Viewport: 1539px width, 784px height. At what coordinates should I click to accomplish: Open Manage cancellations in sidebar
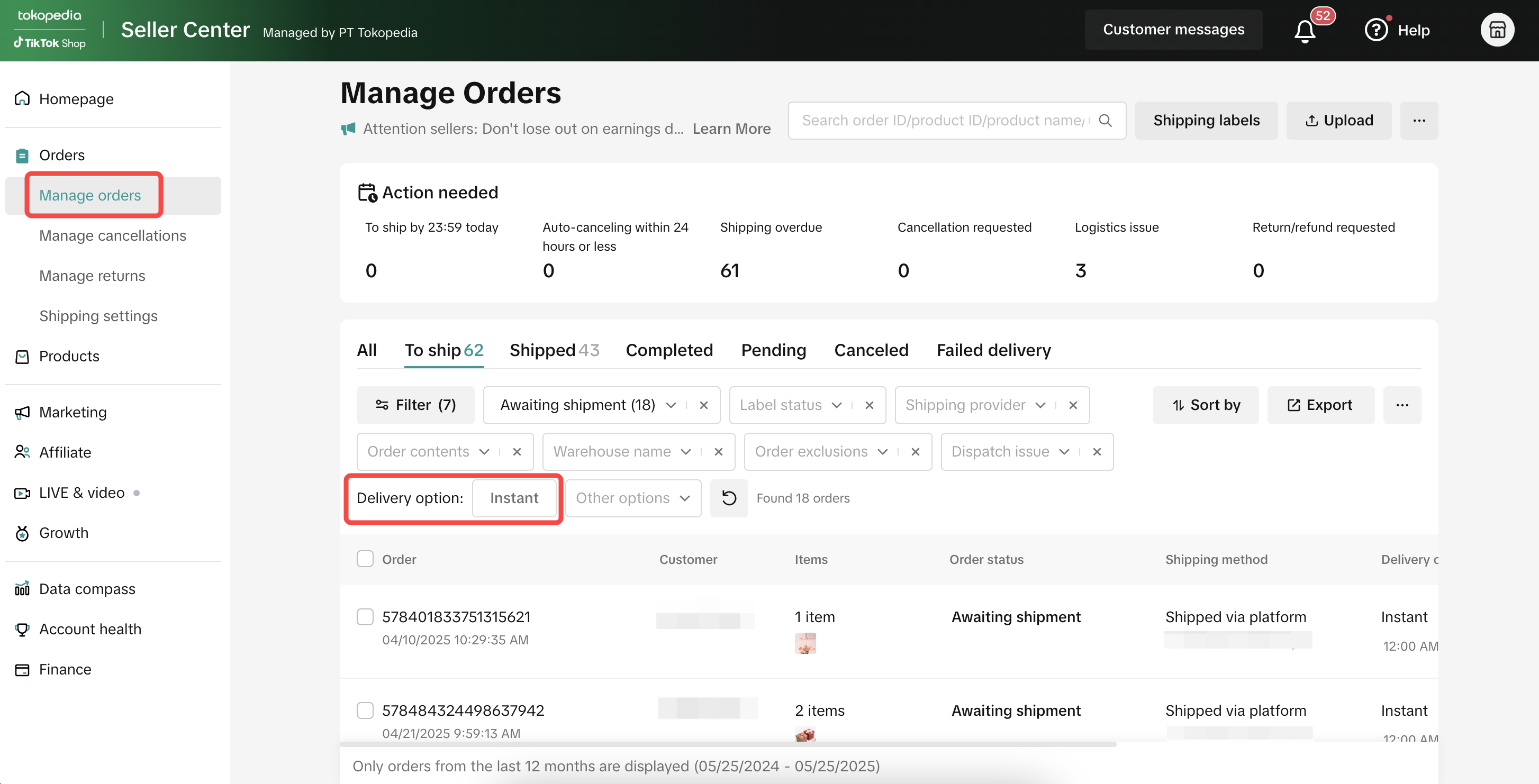(x=112, y=235)
